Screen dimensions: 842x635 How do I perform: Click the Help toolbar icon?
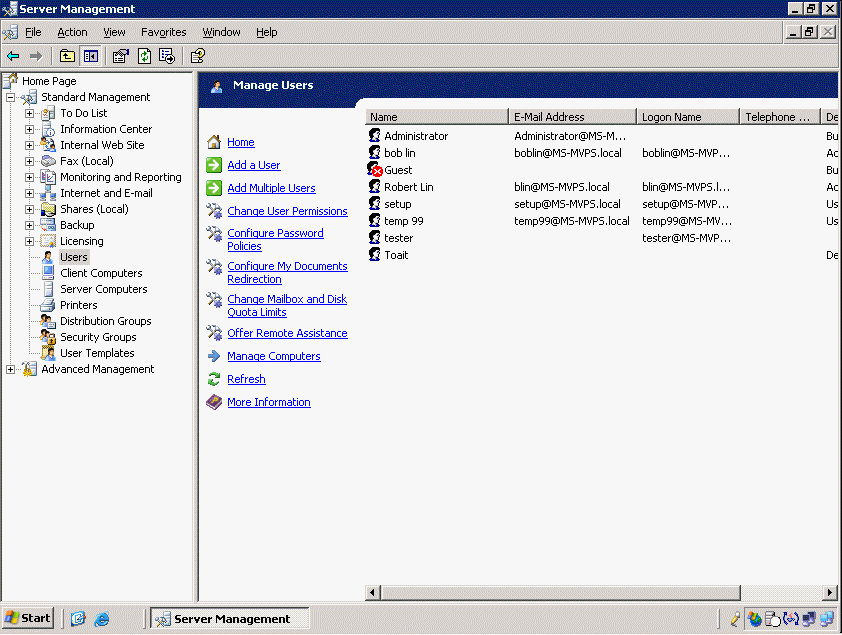198,56
